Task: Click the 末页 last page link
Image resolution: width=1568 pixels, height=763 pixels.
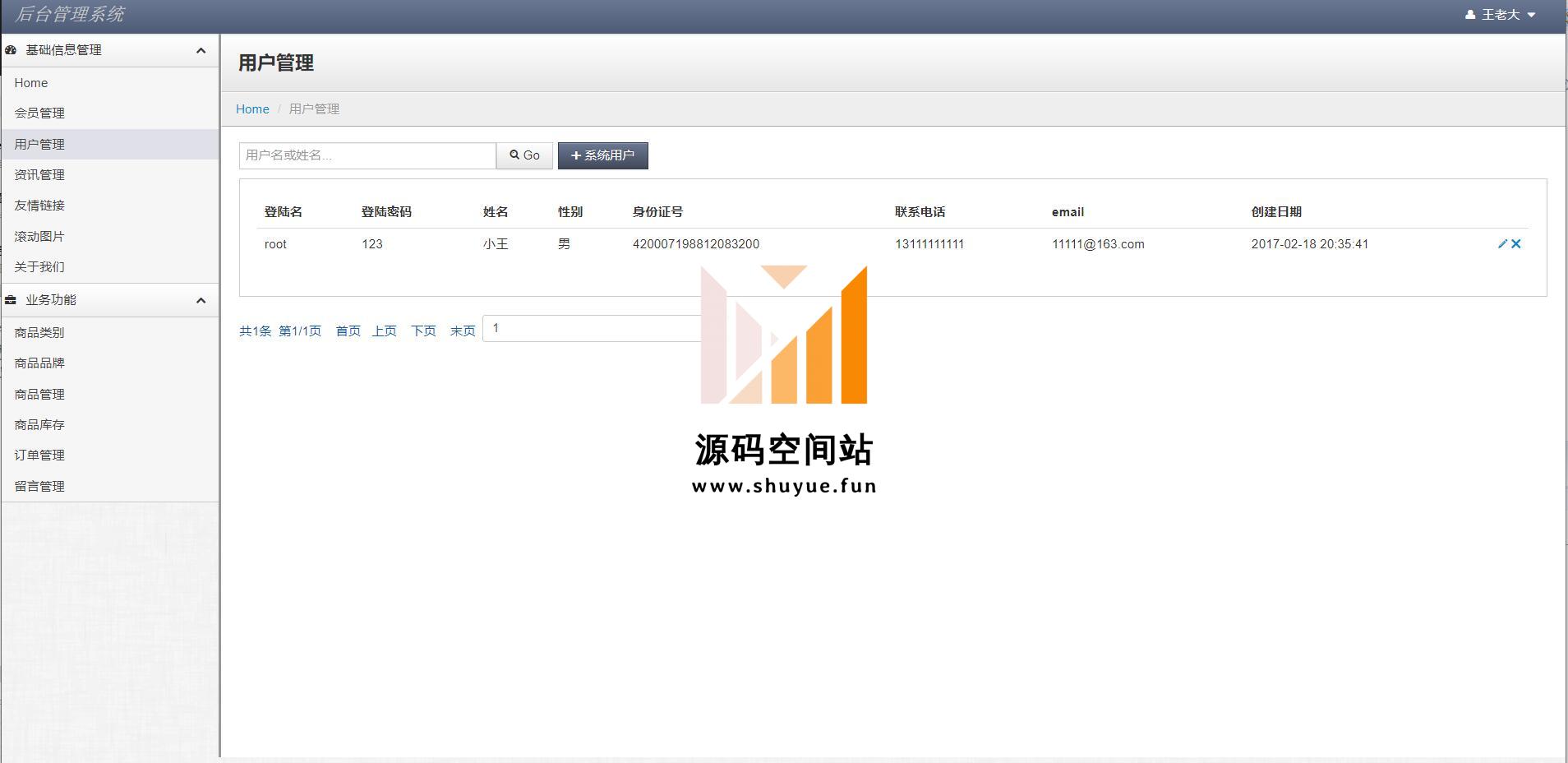Action: coord(463,331)
